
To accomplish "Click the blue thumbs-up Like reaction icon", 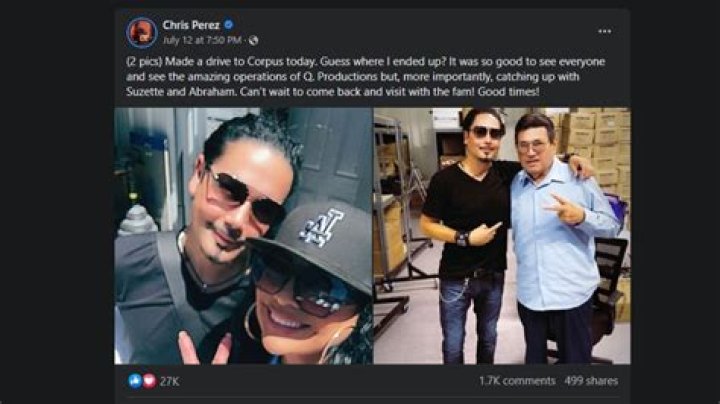I will 135,381.
